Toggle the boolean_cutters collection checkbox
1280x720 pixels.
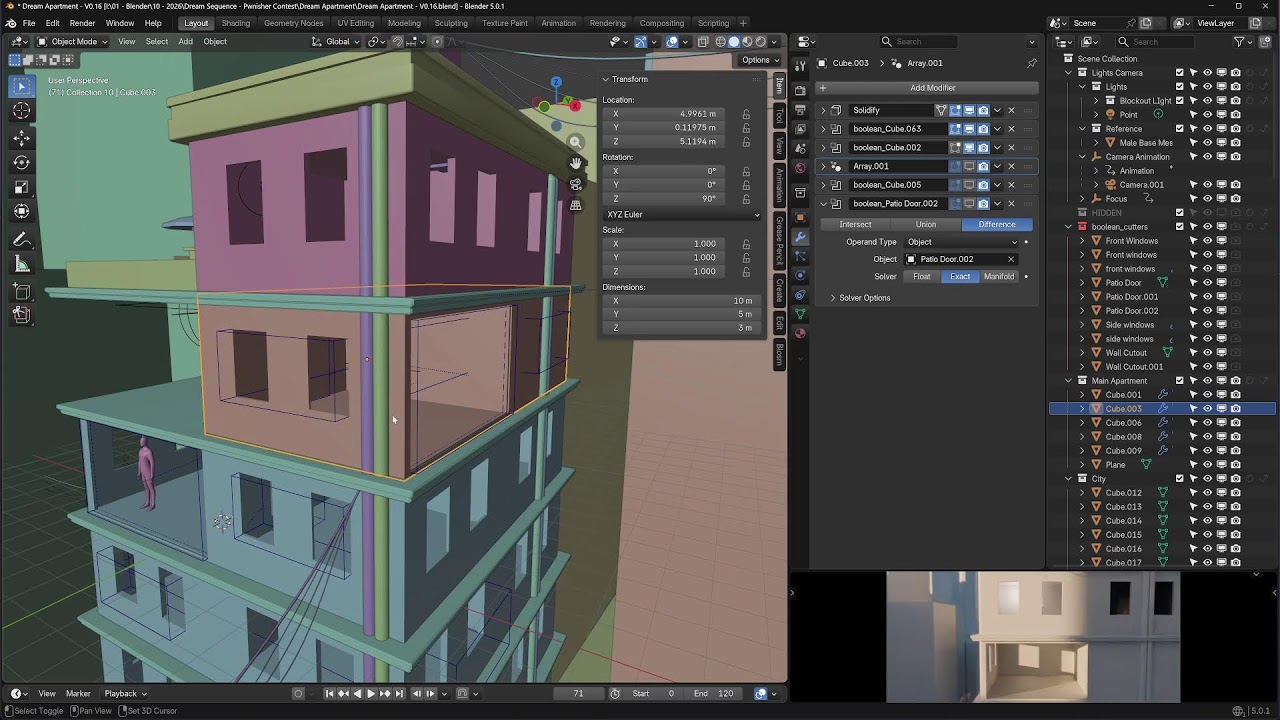pyautogui.click(x=1179, y=227)
